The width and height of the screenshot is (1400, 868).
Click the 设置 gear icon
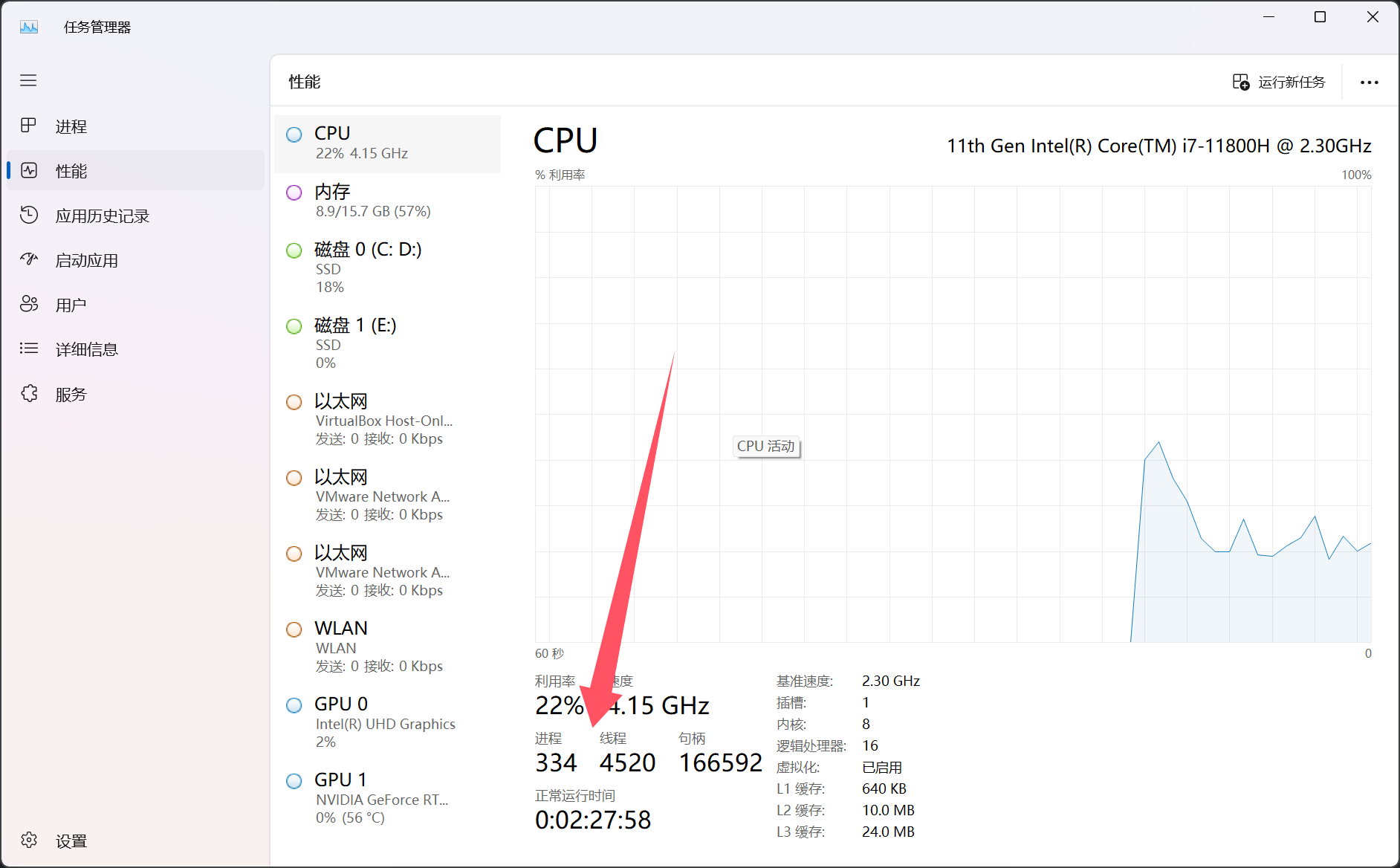(x=28, y=840)
